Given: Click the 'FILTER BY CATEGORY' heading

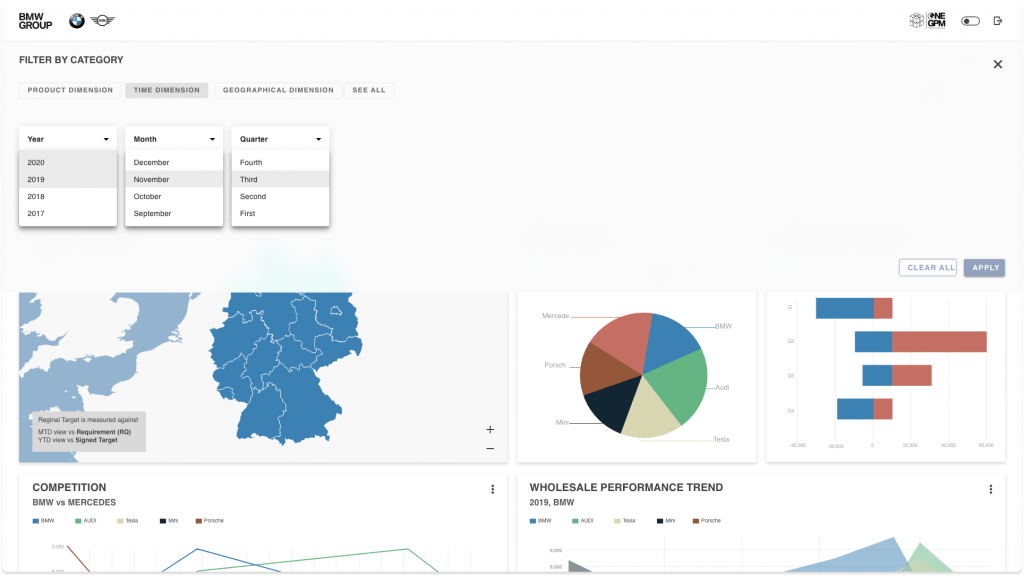Looking at the screenshot, I should point(71,60).
